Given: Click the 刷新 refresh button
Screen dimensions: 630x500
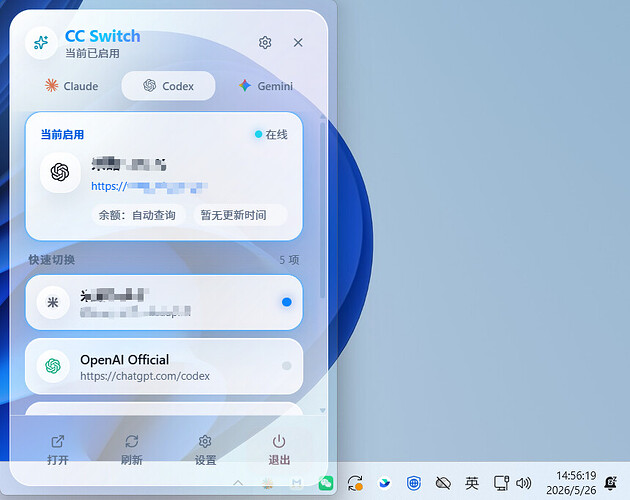Looking at the screenshot, I should click(x=132, y=450).
